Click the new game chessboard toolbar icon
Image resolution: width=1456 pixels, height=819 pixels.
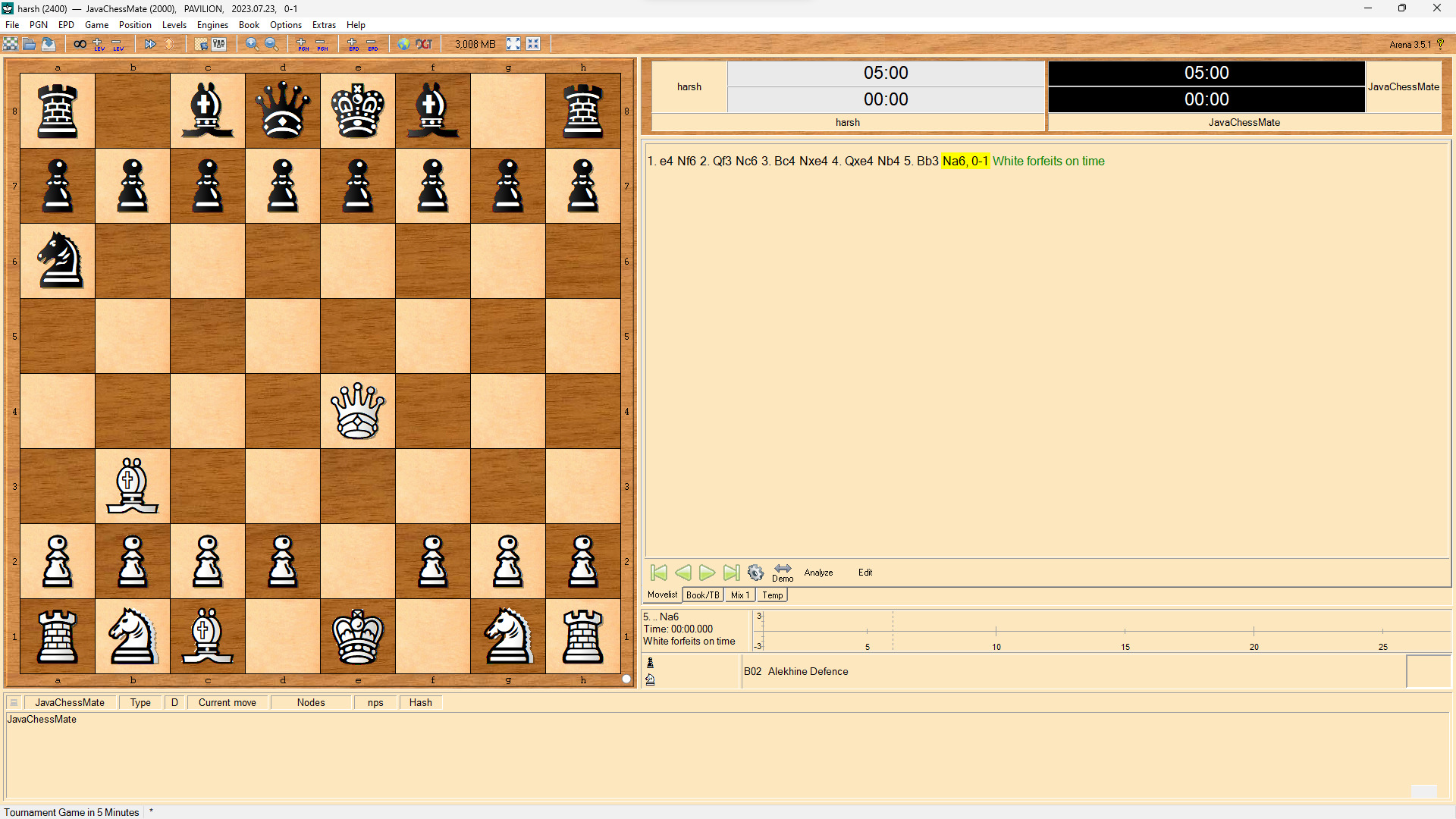[x=11, y=44]
